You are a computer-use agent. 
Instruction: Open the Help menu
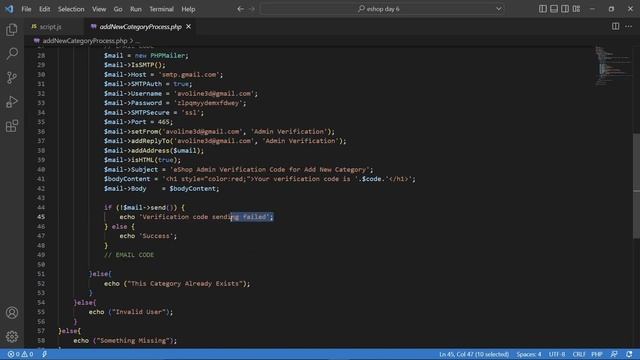pos(188,9)
